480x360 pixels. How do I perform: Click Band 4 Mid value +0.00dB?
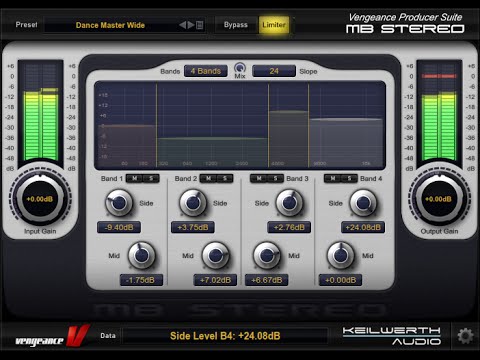[340, 280]
